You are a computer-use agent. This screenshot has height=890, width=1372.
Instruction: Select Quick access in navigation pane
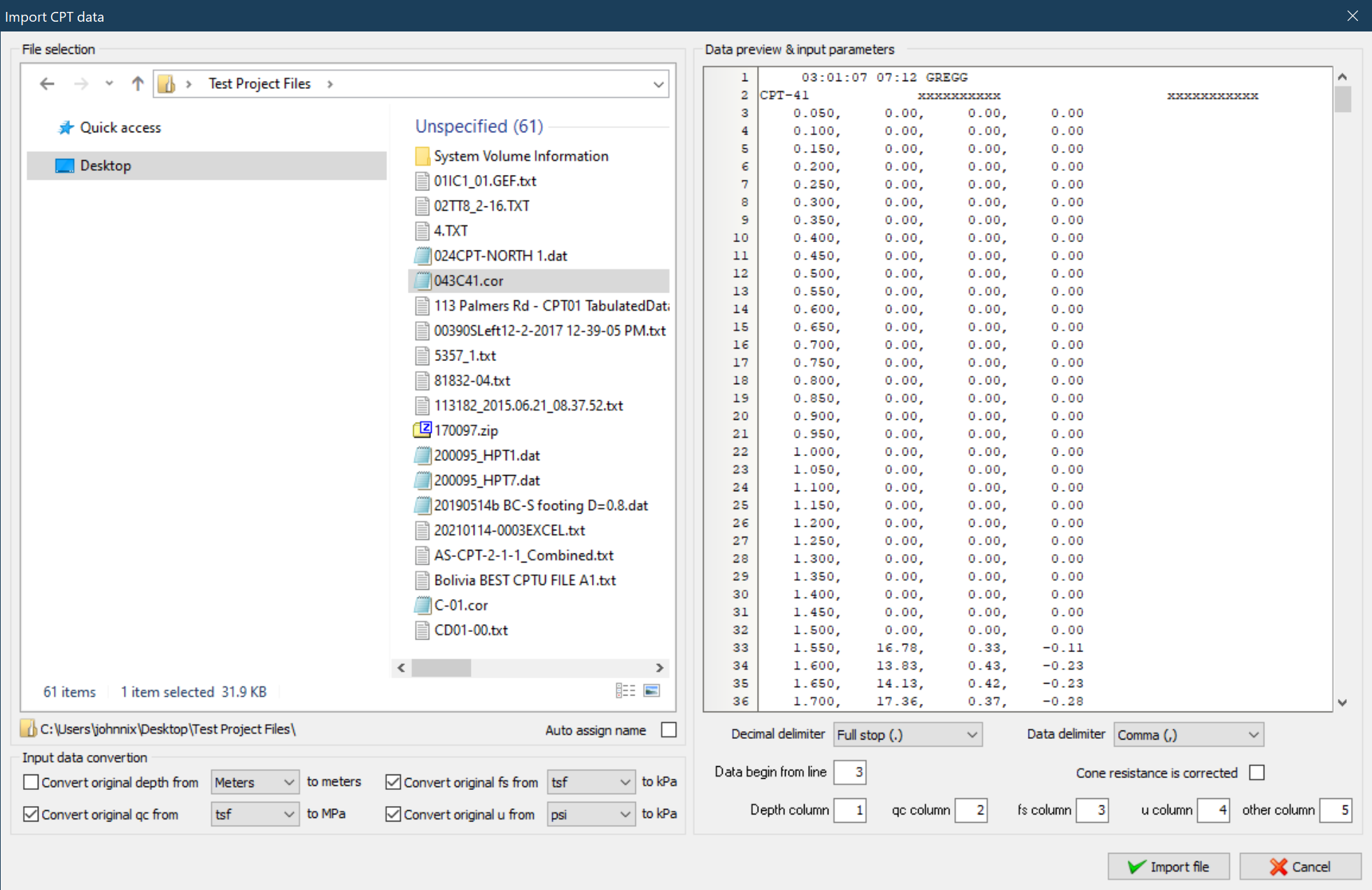point(120,127)
